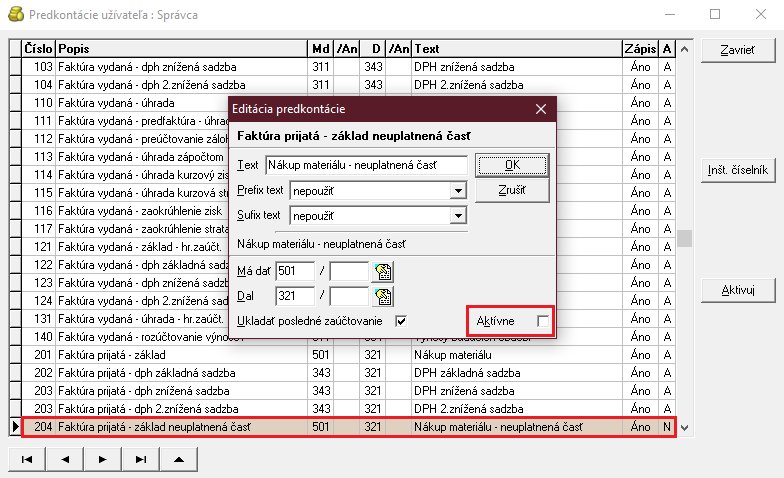This screenshot has height=478, width=784.
Task: Open account lookup next to Dal
Action: [383, 296]
